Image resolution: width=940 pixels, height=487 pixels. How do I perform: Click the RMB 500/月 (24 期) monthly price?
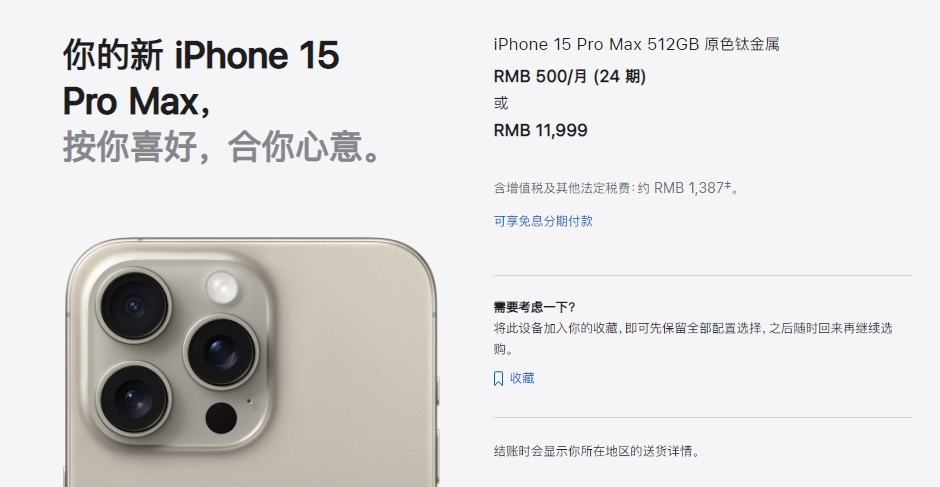click(x=570, y=77)
